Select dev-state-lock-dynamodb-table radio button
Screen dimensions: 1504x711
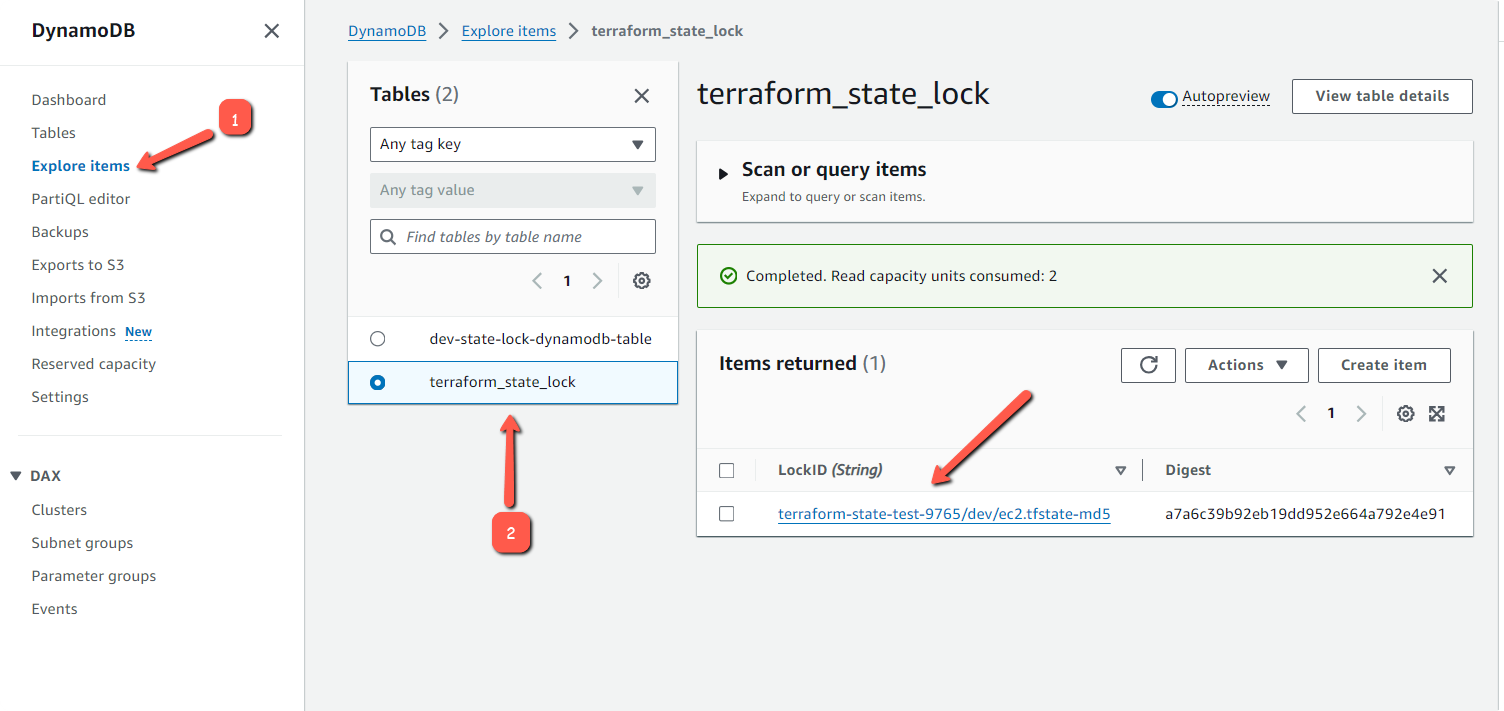tap(377, 338)
